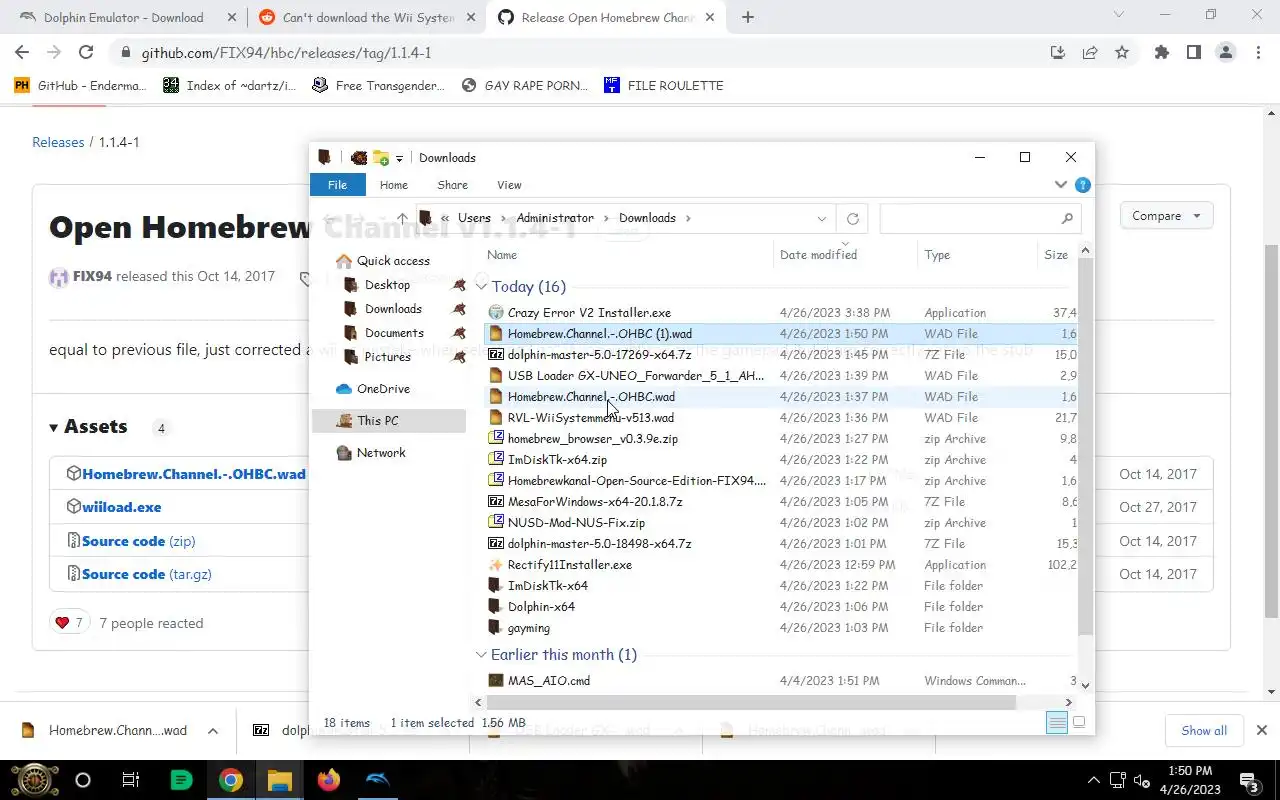Viewport: 1280px width, 800px height.
Task: Open the View ribbon tab
Action: click(509, 185)
